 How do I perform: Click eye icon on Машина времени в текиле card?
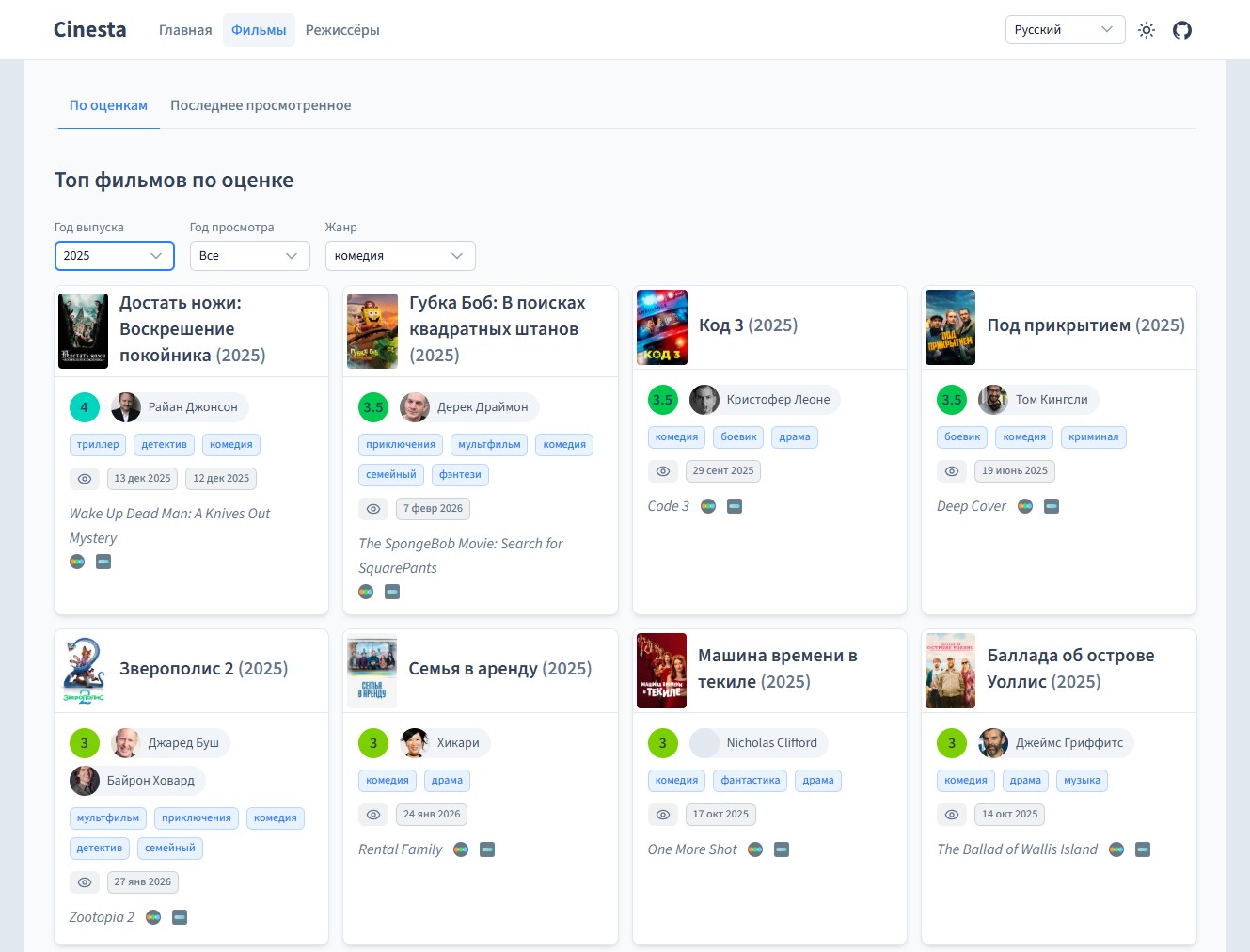coord(663,815)
